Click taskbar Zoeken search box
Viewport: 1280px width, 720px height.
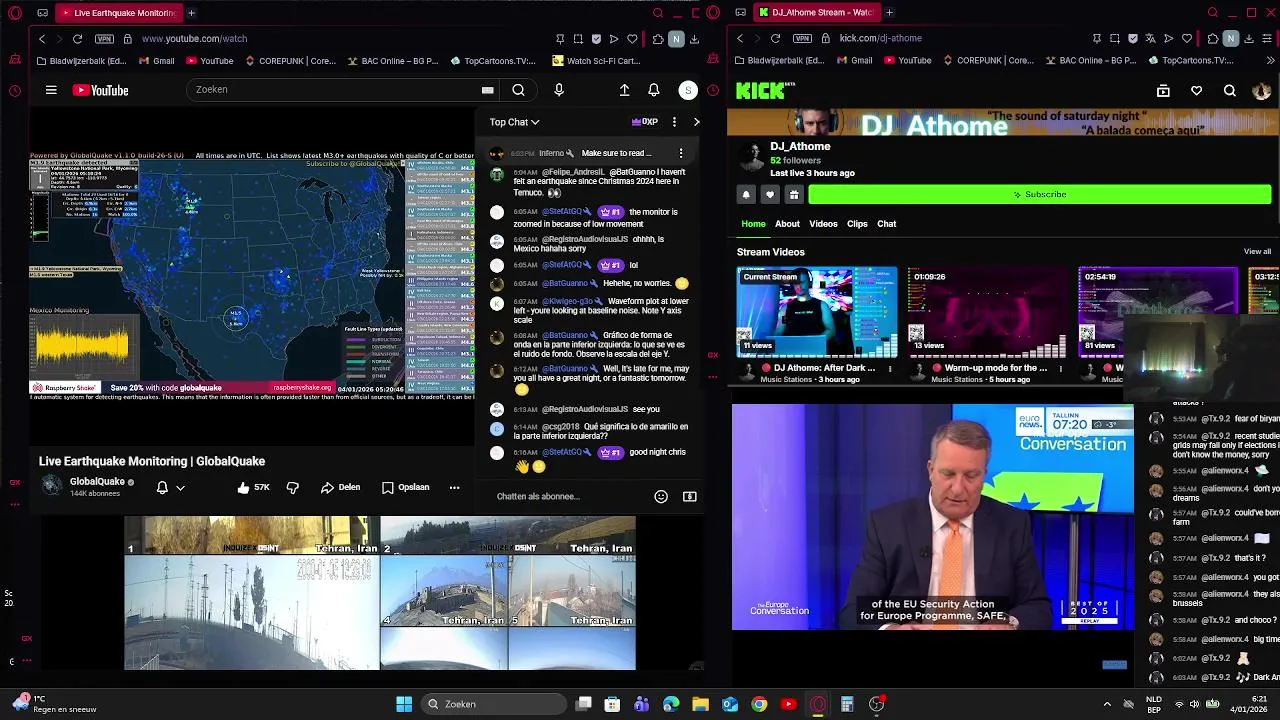coord(493,704)
